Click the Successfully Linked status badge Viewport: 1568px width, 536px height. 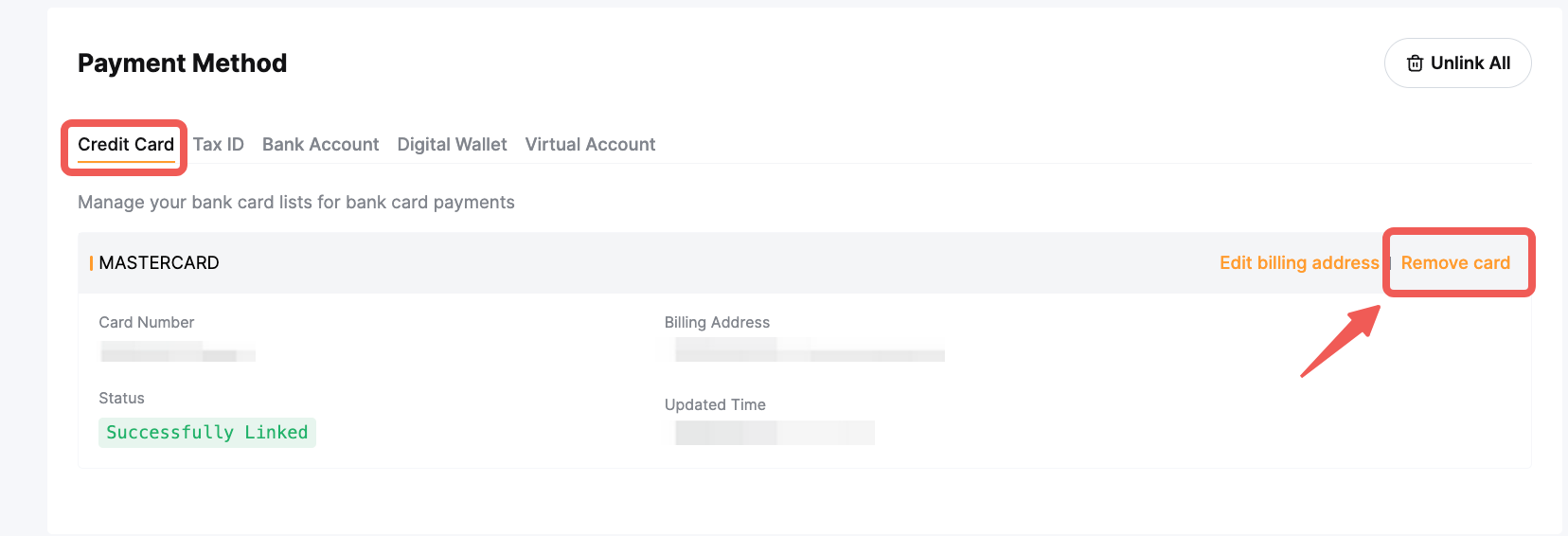[207, 433]
